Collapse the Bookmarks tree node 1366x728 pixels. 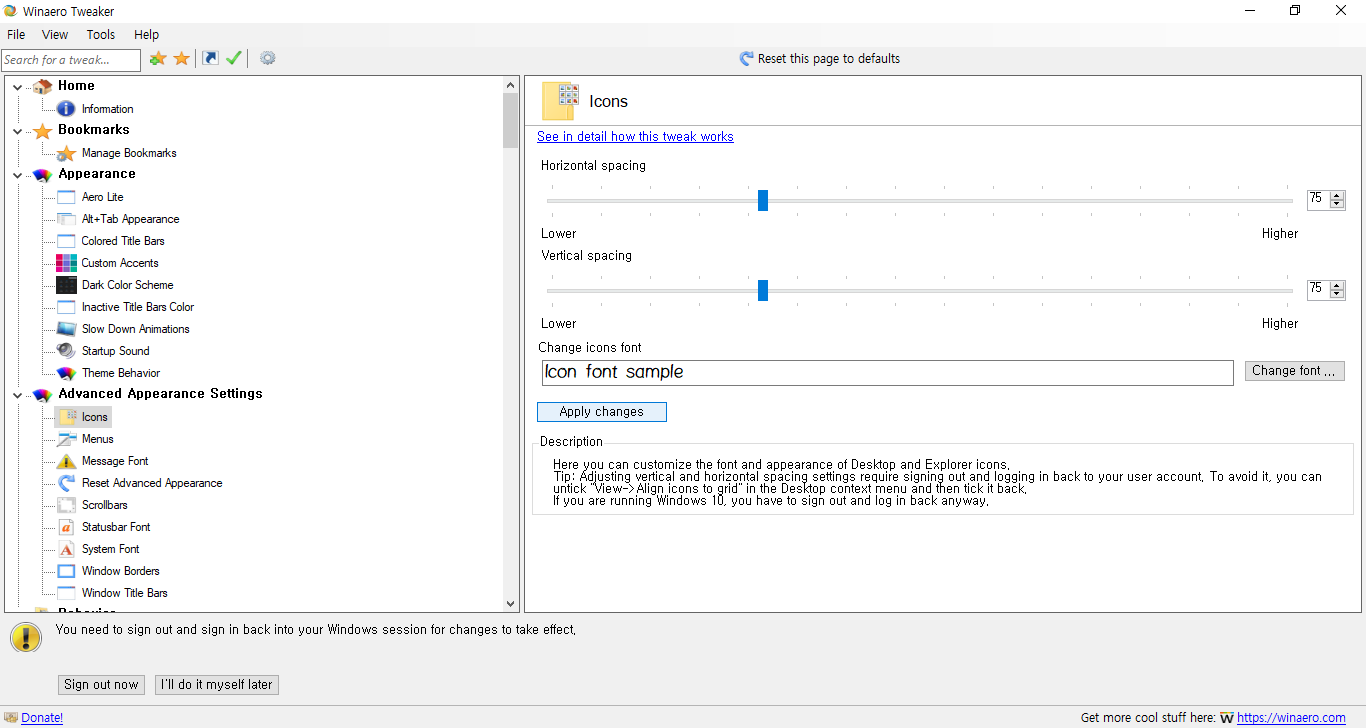point(17,131)
